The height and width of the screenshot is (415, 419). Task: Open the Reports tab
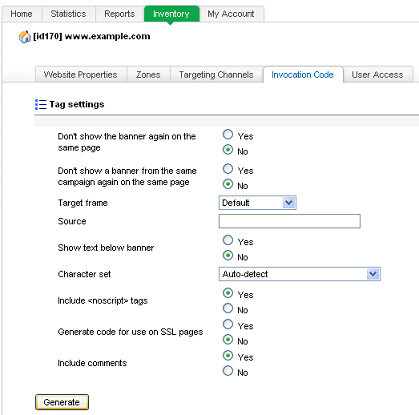(x=119, y=14)
